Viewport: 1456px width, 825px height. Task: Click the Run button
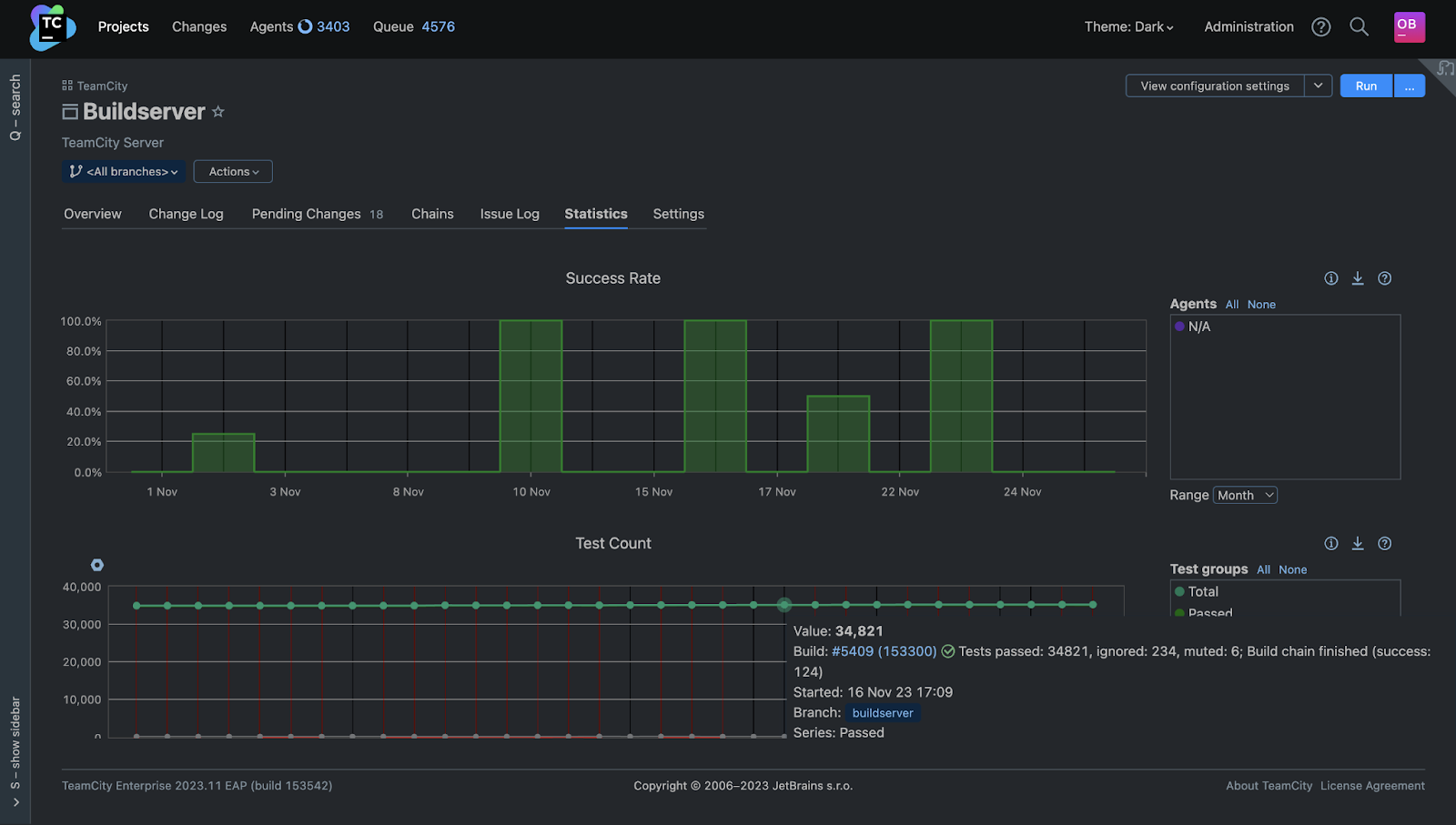[x=1366, y=86]
